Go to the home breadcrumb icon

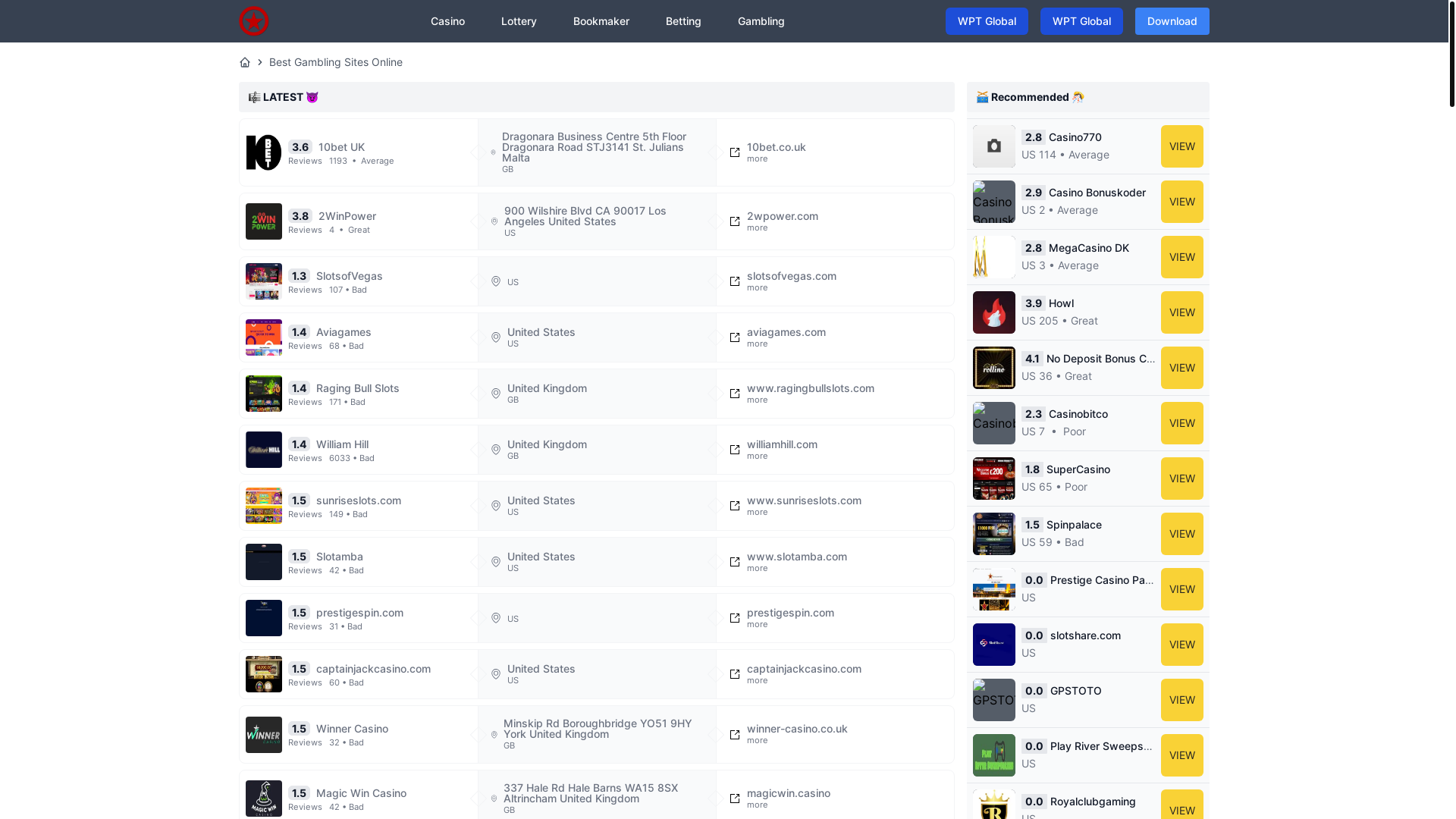(x=245, y=62)
